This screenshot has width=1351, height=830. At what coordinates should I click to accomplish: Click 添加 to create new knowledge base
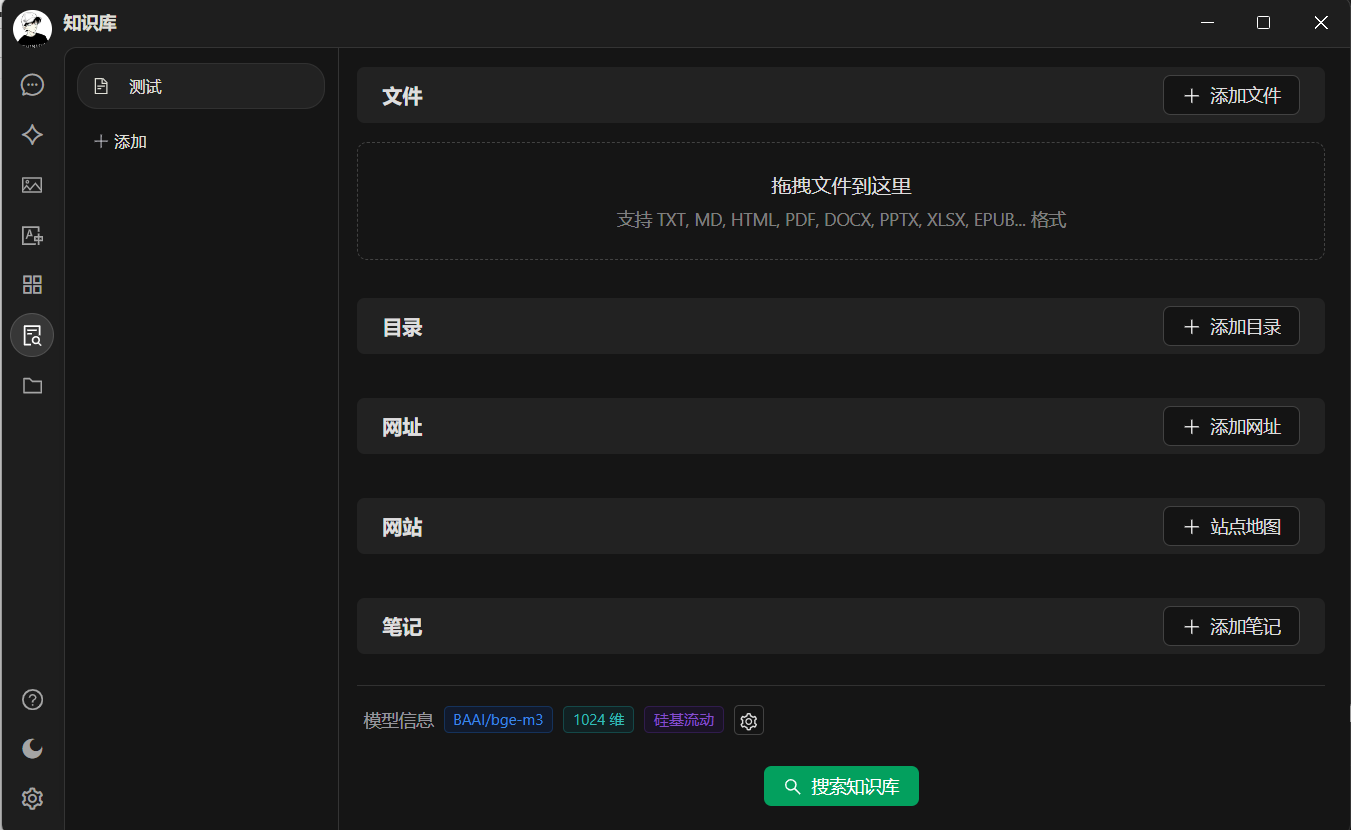121,142
